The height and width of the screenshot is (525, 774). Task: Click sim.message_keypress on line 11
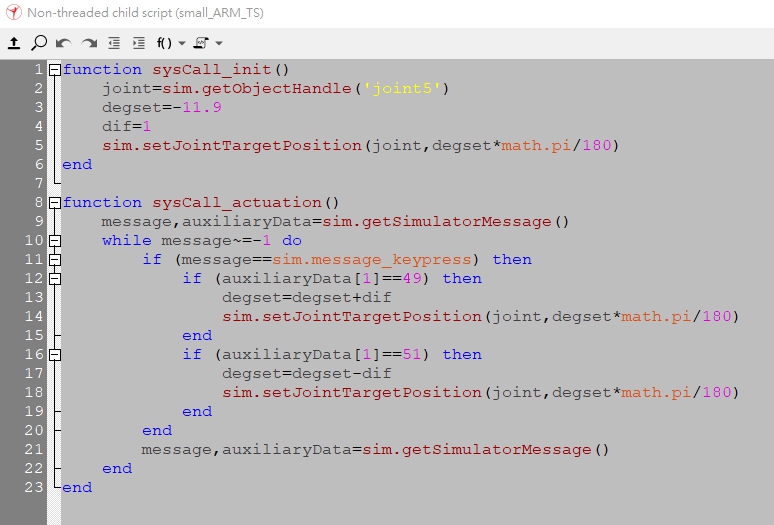372,260
